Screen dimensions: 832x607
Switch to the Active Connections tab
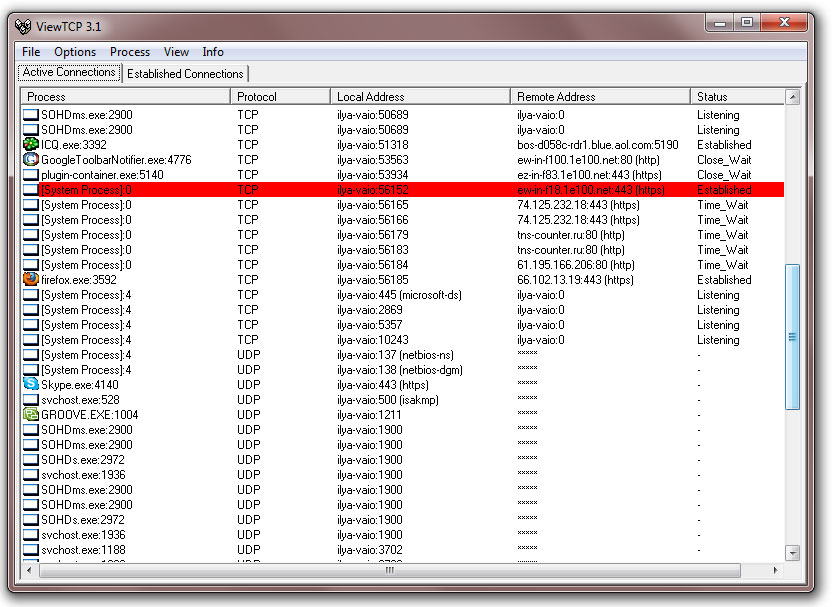coord(69,72)
